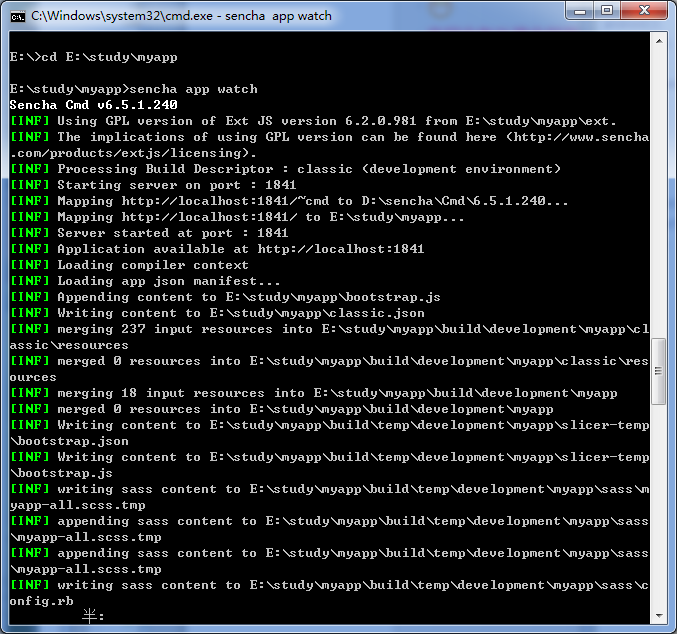Click the scrollbar up arrow
The width and height of the screenshot is (677, 634).
tap(659, 41)
